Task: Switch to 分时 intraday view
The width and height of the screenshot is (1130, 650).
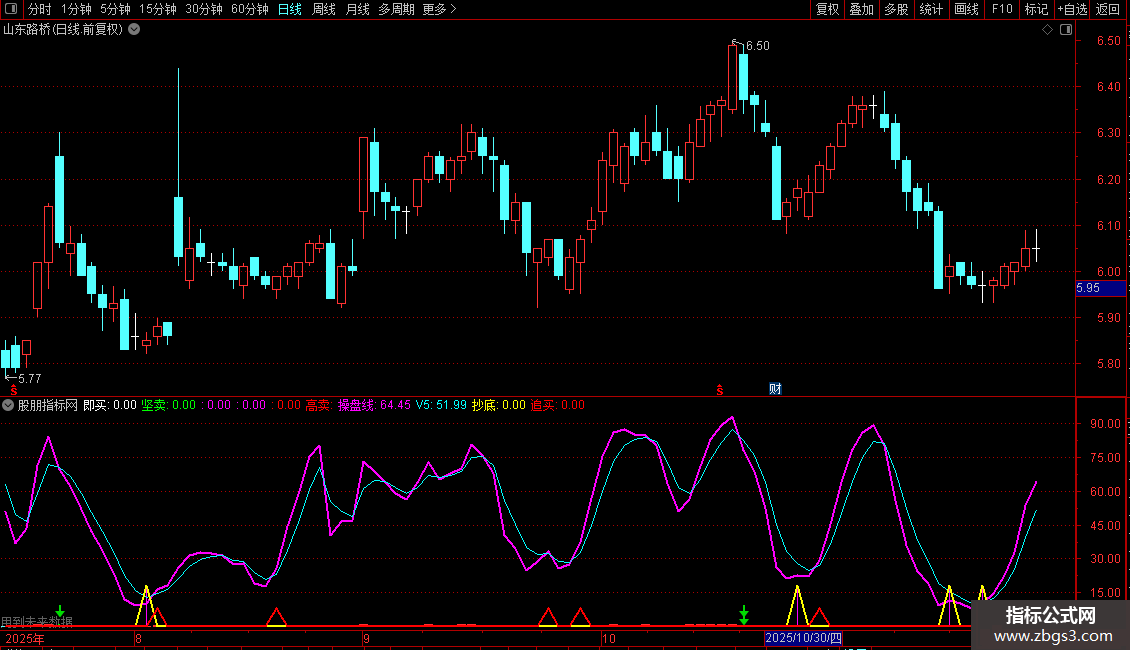Action: pos(40,9)
